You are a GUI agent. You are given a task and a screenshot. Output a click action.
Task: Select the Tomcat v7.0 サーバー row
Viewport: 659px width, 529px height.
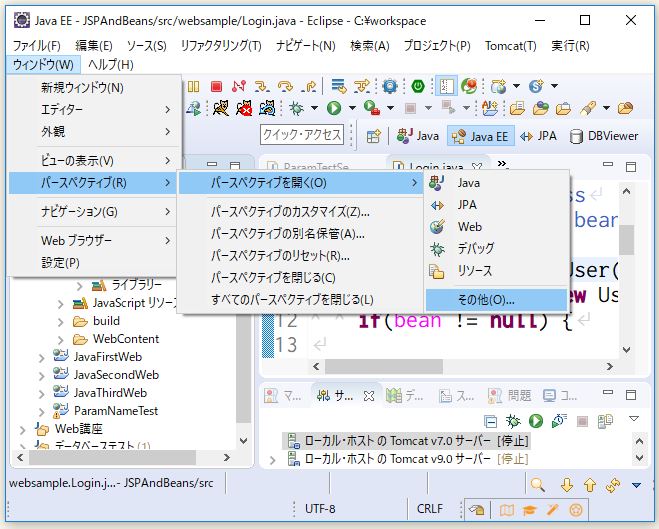[x=408, y=441]
